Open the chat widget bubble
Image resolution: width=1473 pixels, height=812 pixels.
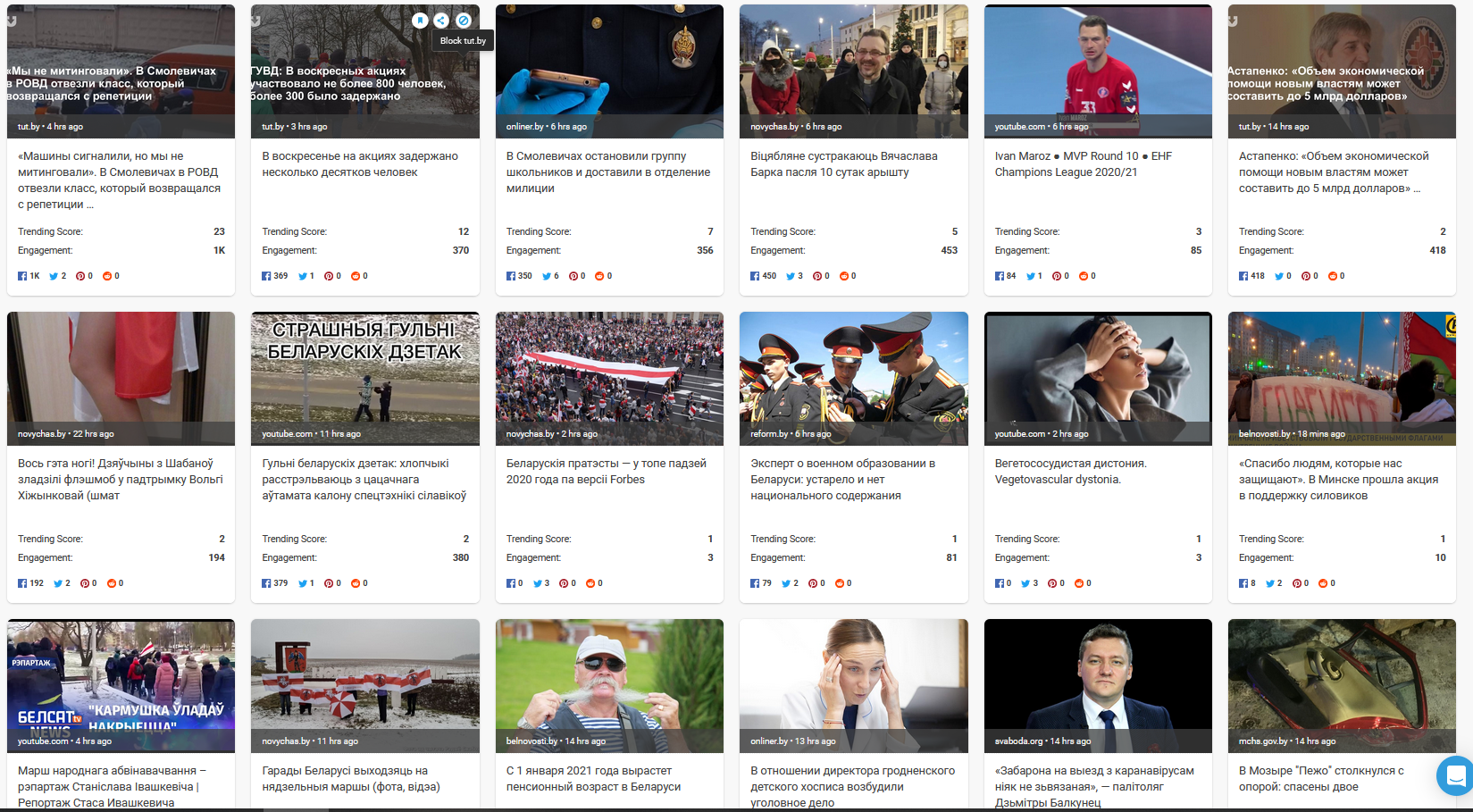pos(1455,775)
